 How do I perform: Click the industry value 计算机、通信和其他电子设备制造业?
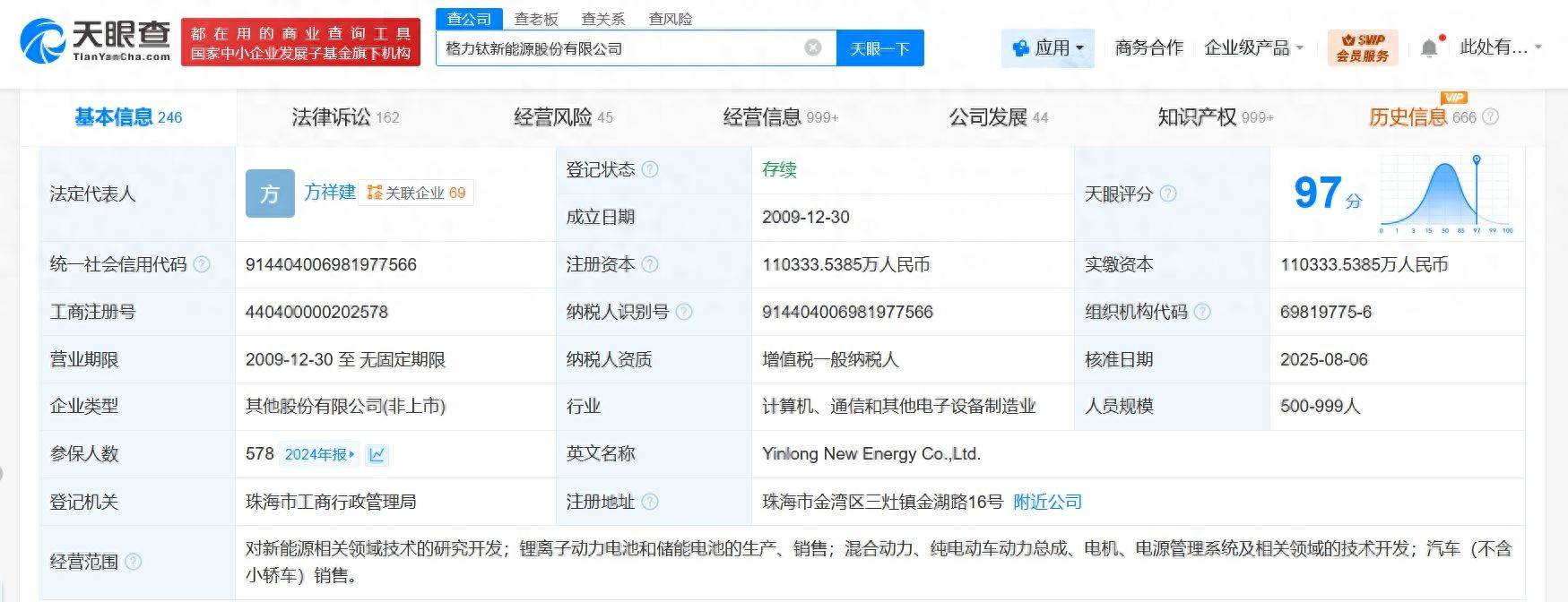899,406
